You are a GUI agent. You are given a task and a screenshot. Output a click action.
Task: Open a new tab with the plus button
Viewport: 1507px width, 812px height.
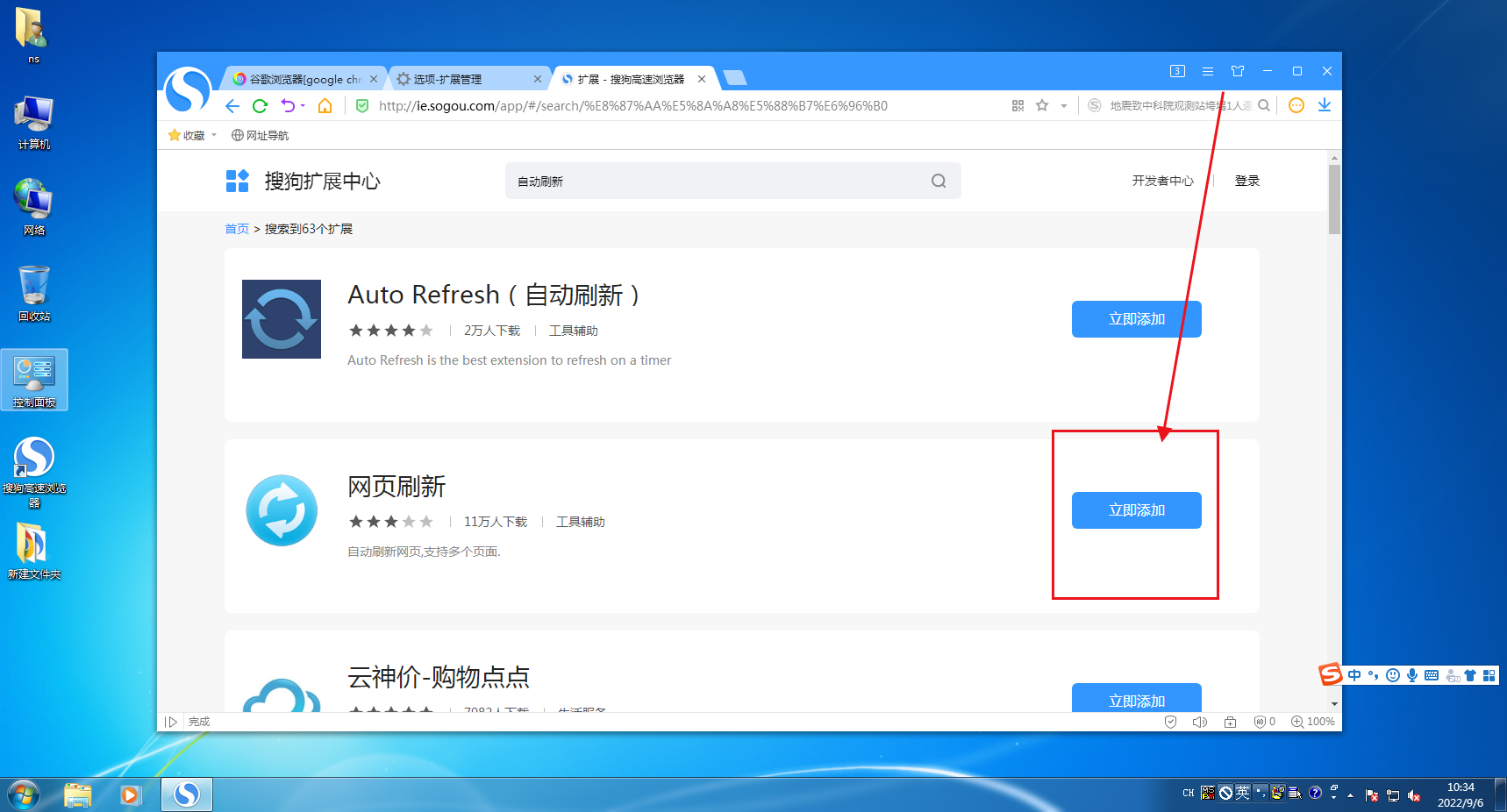(735, 78)
